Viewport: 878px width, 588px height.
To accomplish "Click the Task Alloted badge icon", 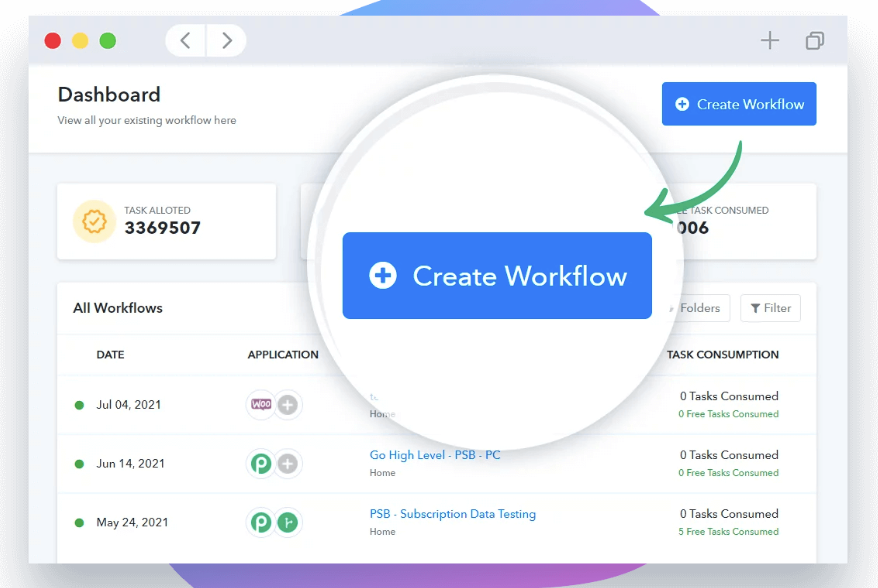I will pos(94,221).
